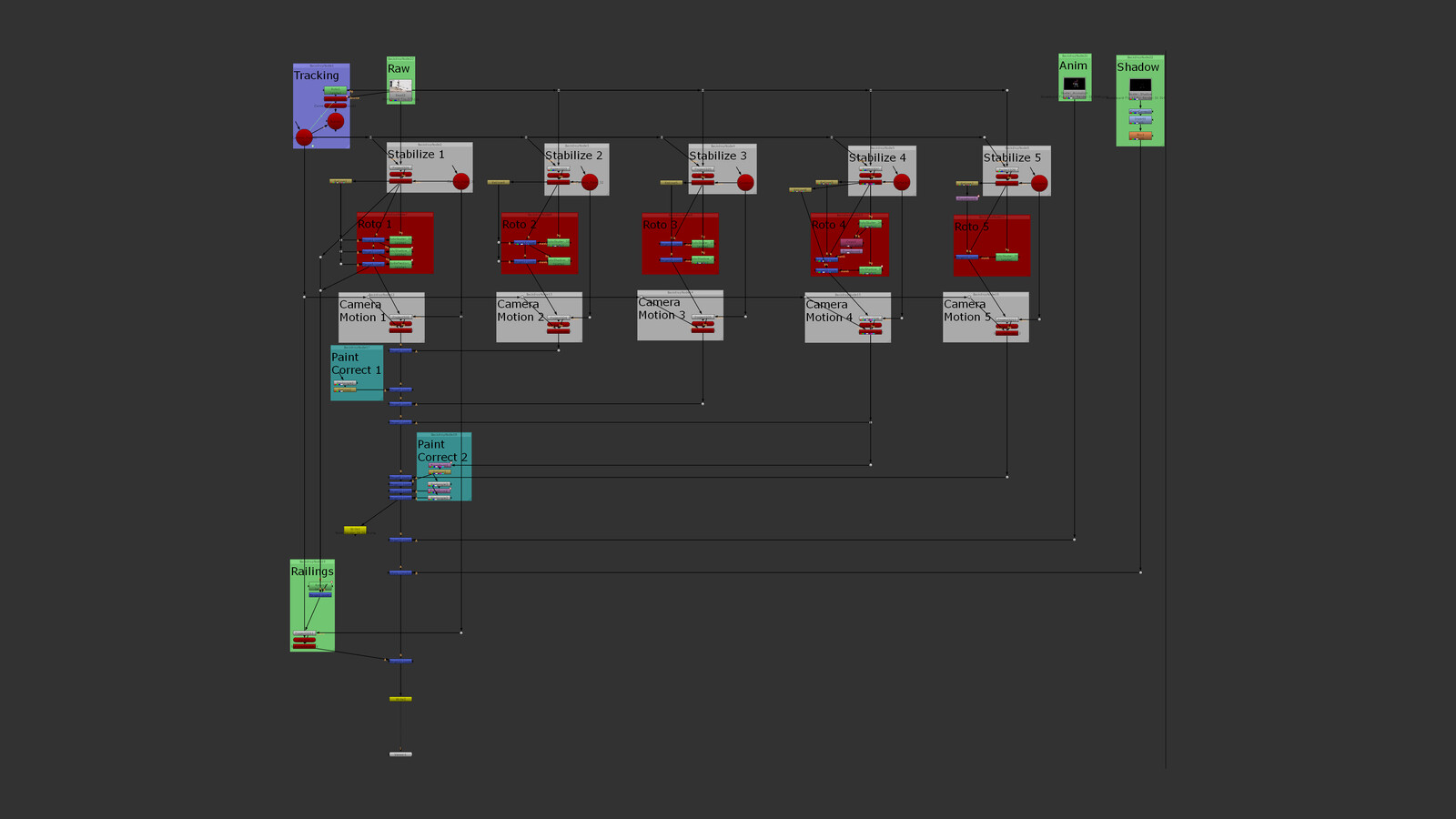The height and width of the screenshot is (819, 1456).
Task: Select tan node left of Stabilize 1
Action: (x=340, y=181)
